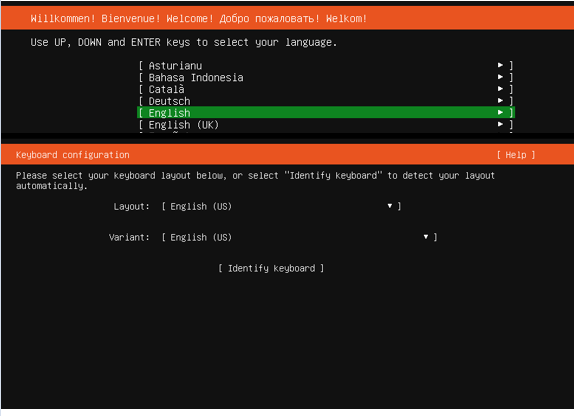
Task: Click the Layout dropdown triangle arrow
Action: coord(390,206)
